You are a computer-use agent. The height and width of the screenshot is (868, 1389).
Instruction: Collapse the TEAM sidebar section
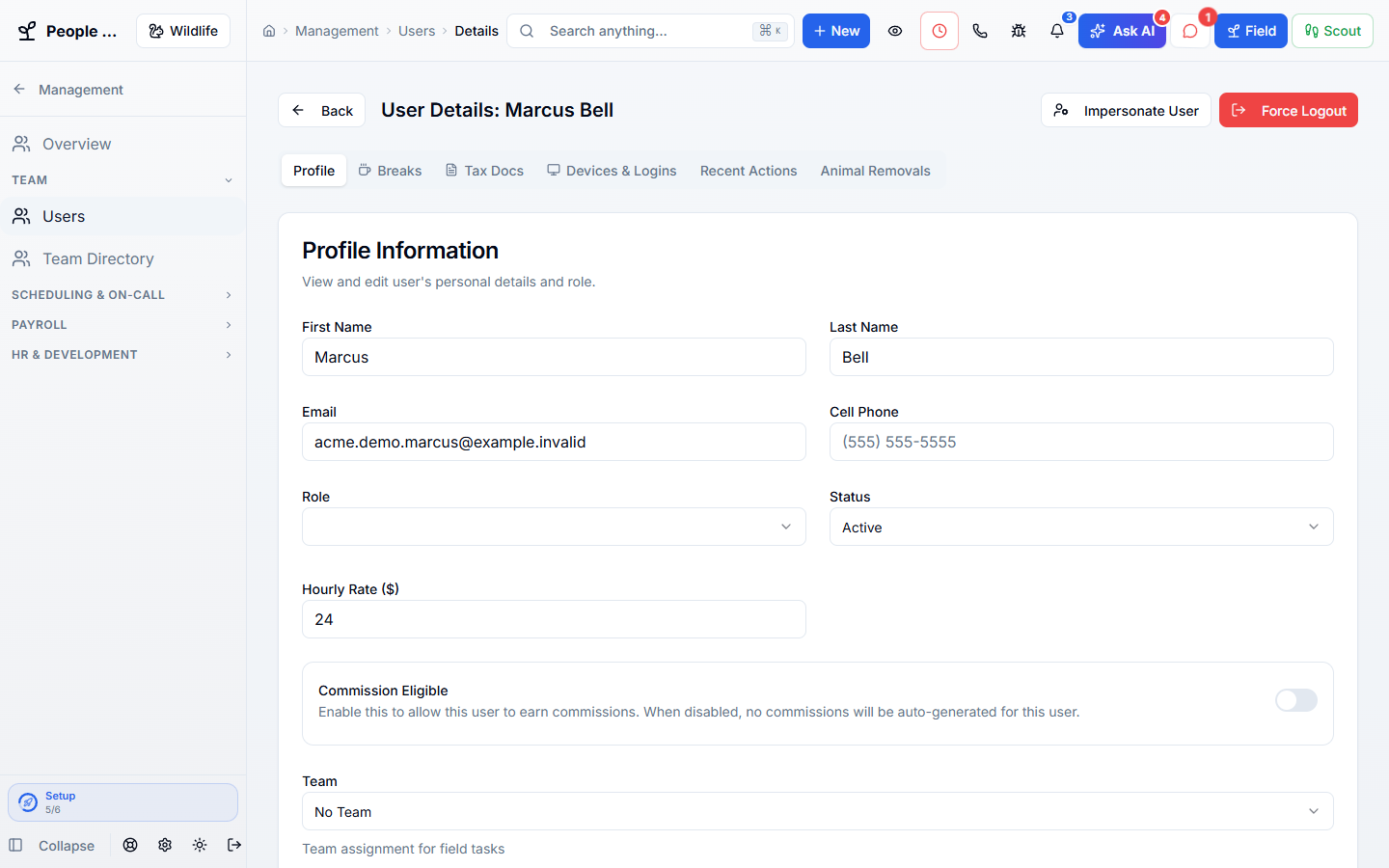pyautogui.click(x=123, y=180)
